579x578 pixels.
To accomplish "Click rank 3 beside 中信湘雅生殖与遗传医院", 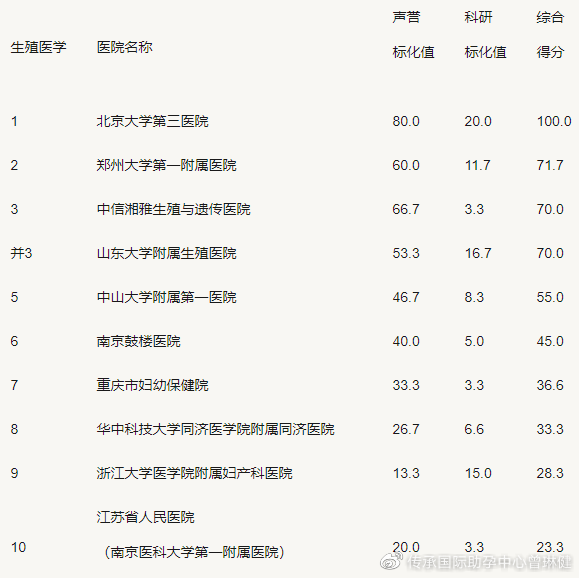I will 14,209.
